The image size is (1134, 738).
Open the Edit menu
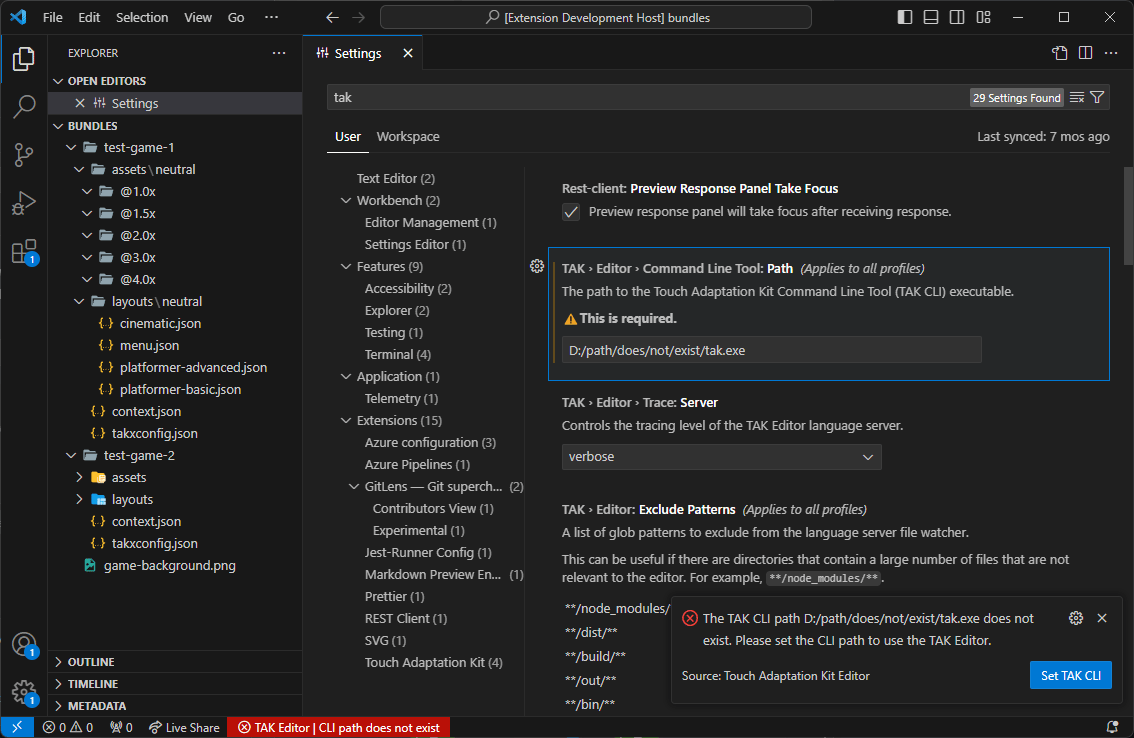click(89, 17)
